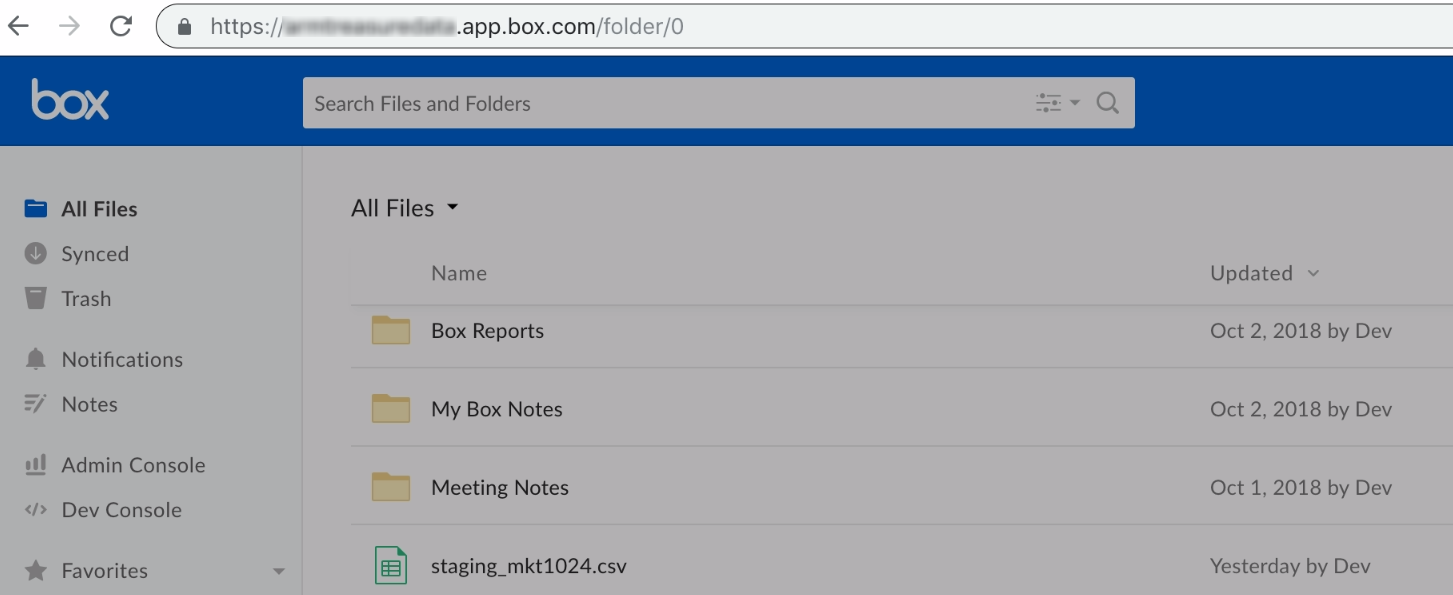Reload the page with browser refresh button
Viewport: 1453px width, 595px height.
(x=121, y=26)
